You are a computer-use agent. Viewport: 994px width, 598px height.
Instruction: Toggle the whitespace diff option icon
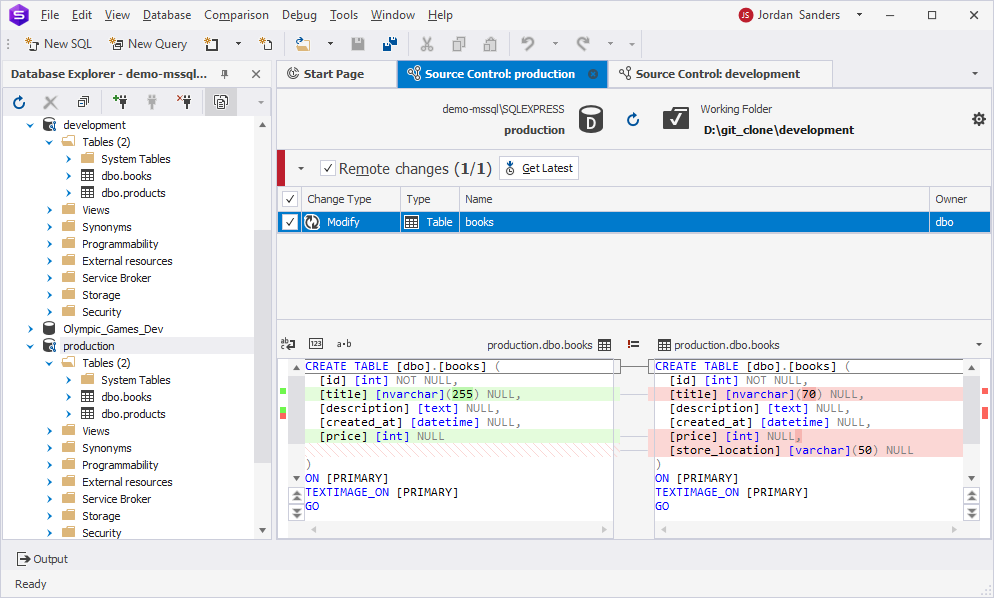click(x=288, y=344)
